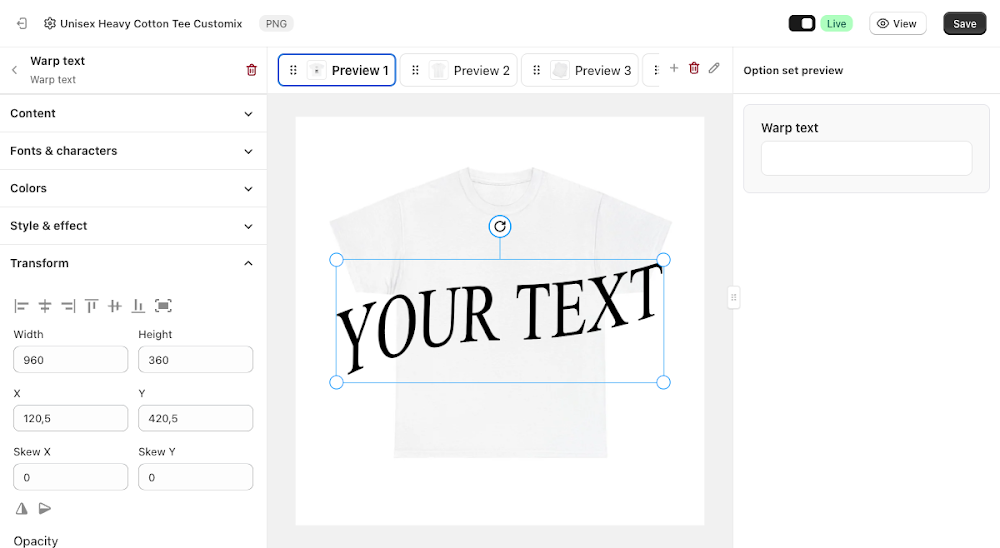Flip layer vertically

click(45, 508)
